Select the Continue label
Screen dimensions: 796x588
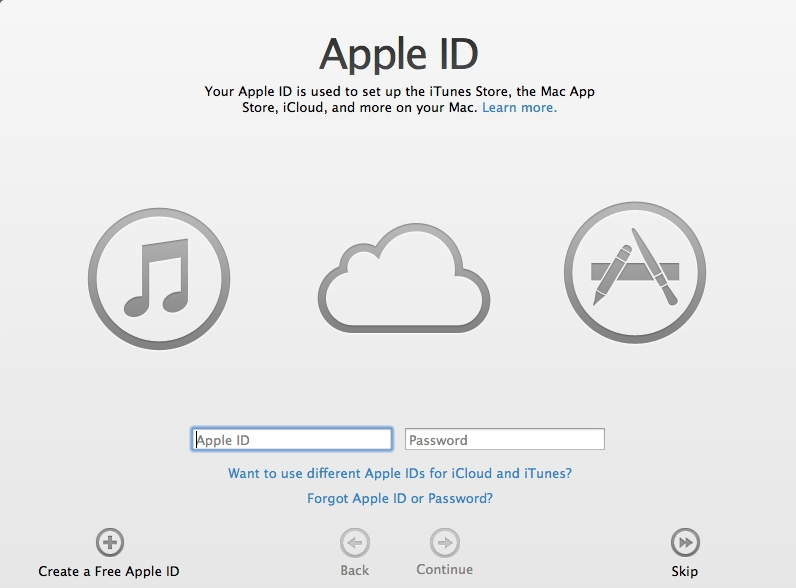(x=445, y=570)
